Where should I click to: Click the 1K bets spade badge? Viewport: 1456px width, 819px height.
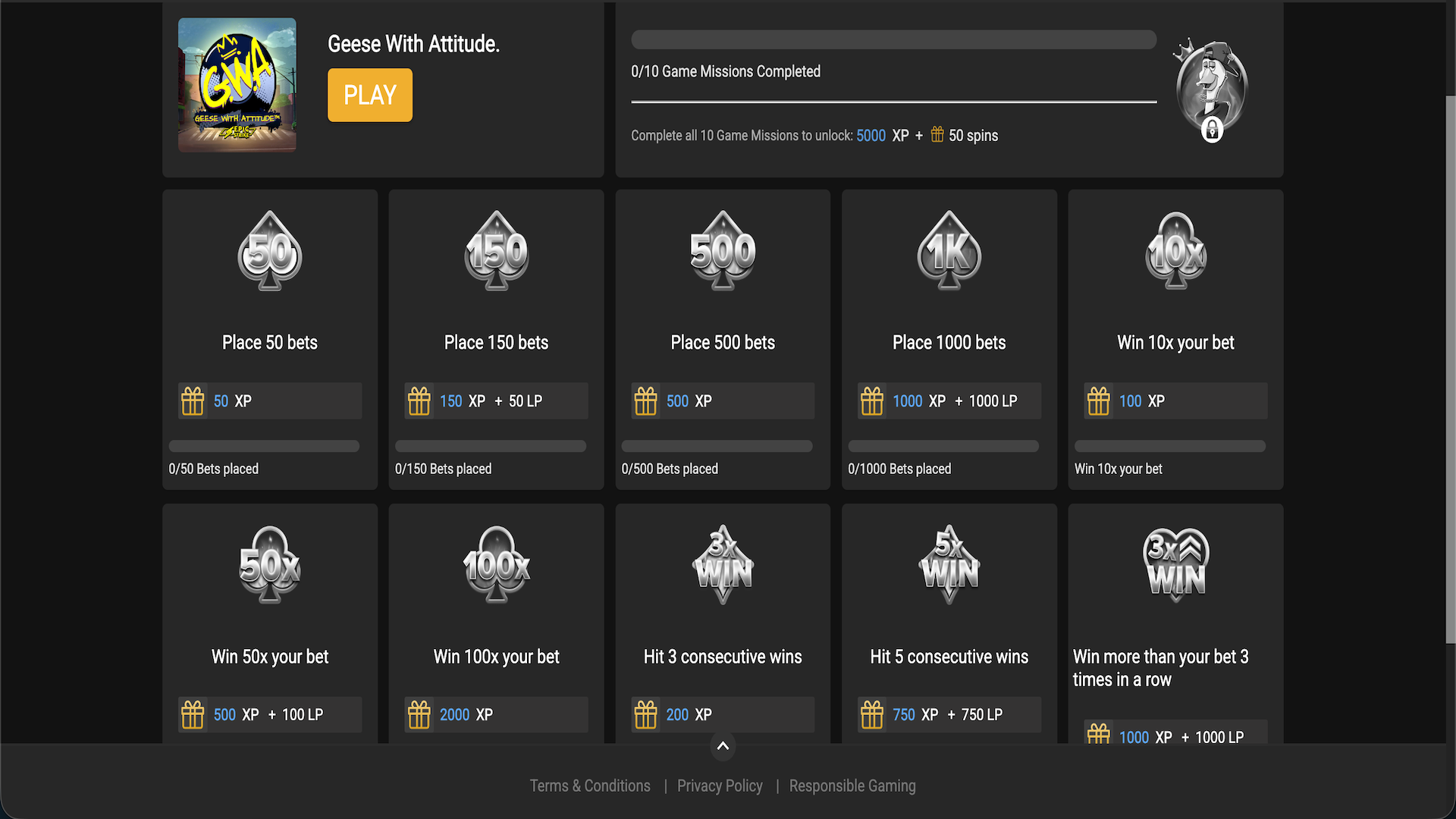(949, 251)
